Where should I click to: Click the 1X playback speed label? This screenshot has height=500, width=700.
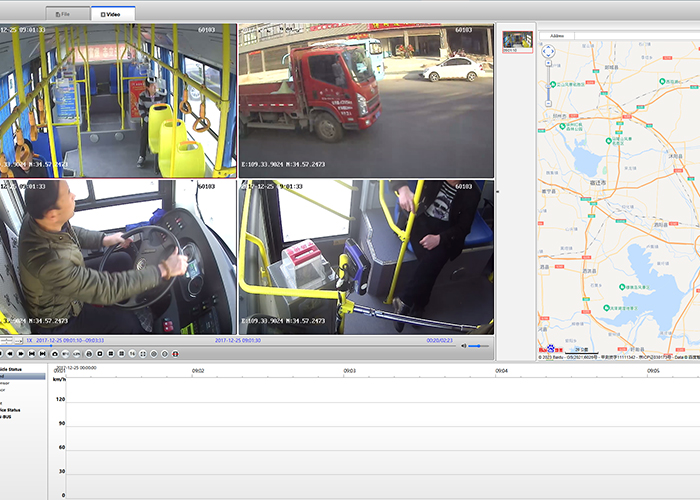[x=29, y=340]
